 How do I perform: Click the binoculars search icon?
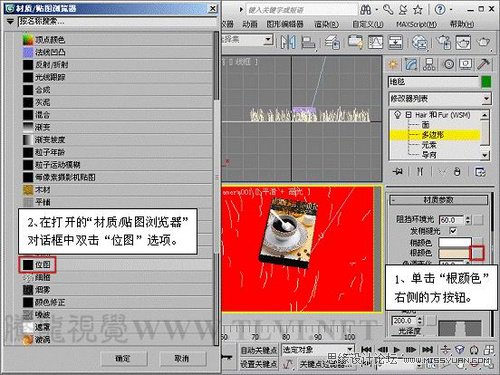[x=366, y=10]
